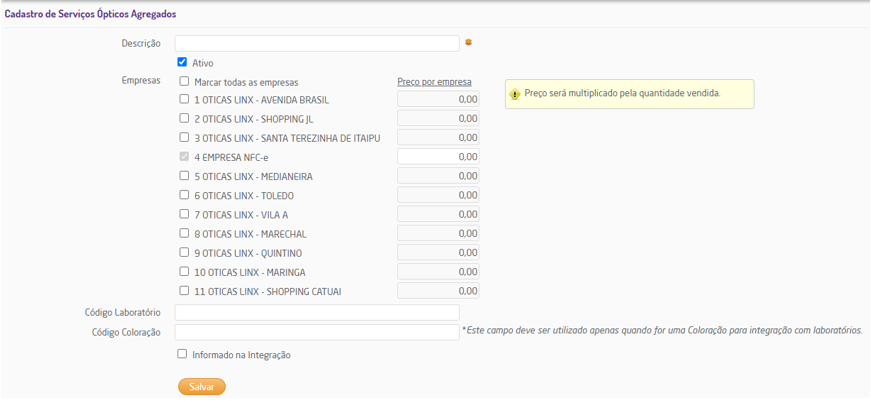Check the 8 OTICAS LINX - MARECHAL box
The width and height of the screenshot is (871, 403).
[184, 233]
